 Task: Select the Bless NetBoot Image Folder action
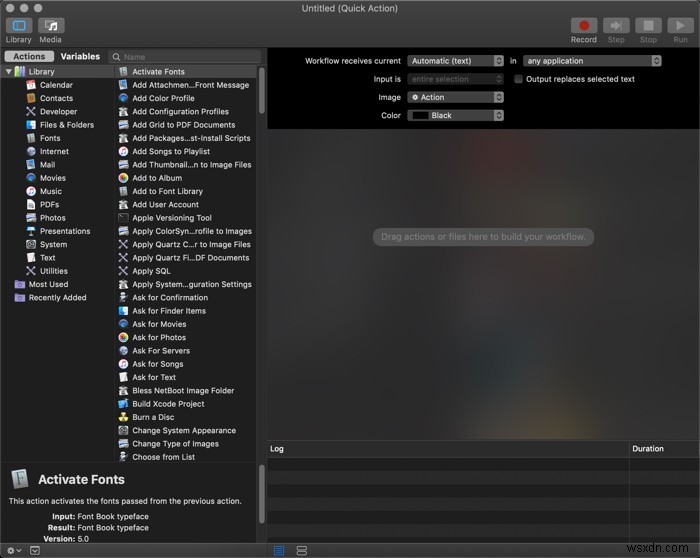coord(186,391)
